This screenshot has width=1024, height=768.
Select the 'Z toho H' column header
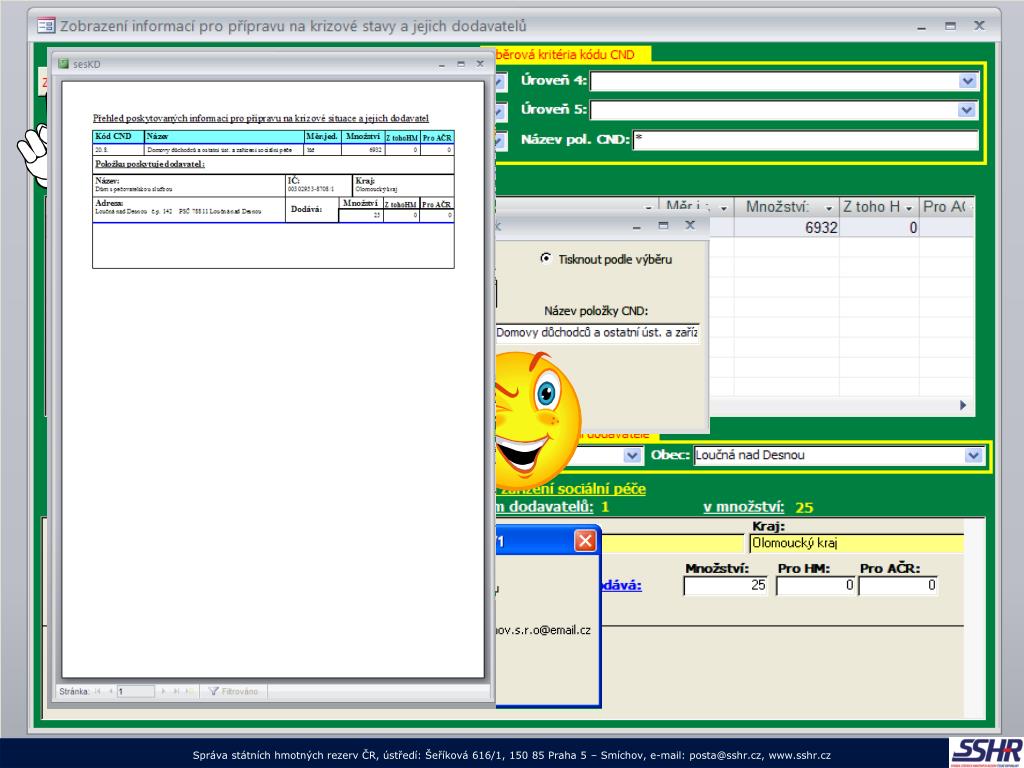879,207
